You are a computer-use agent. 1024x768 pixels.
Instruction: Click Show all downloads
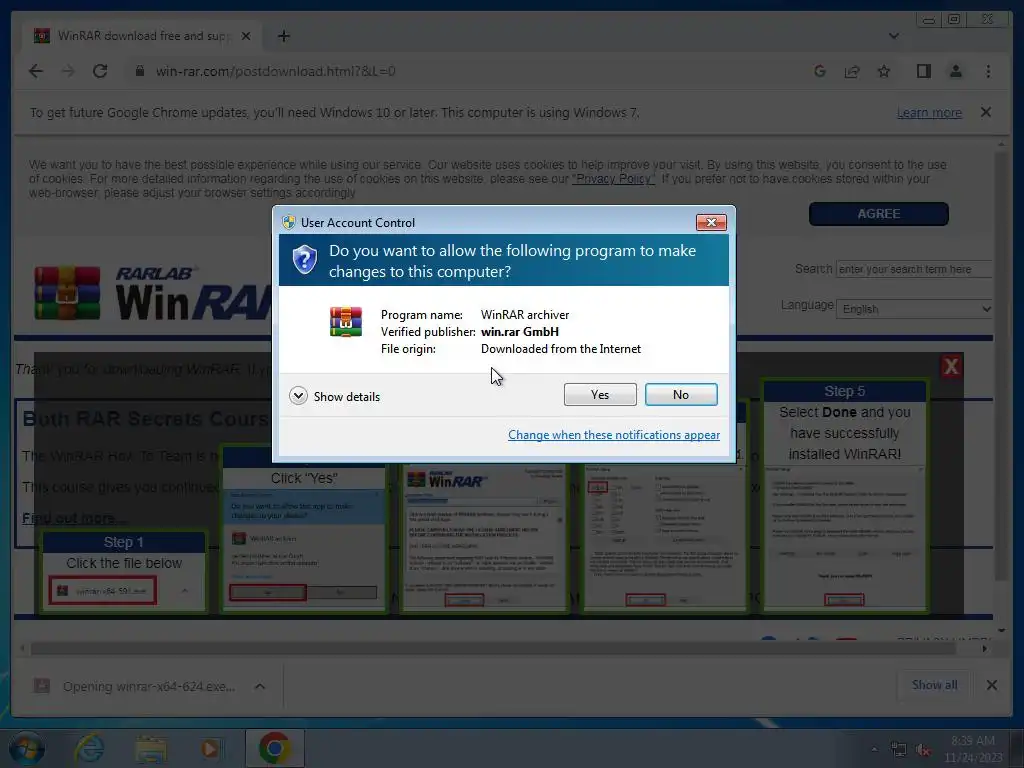point(935,685)
